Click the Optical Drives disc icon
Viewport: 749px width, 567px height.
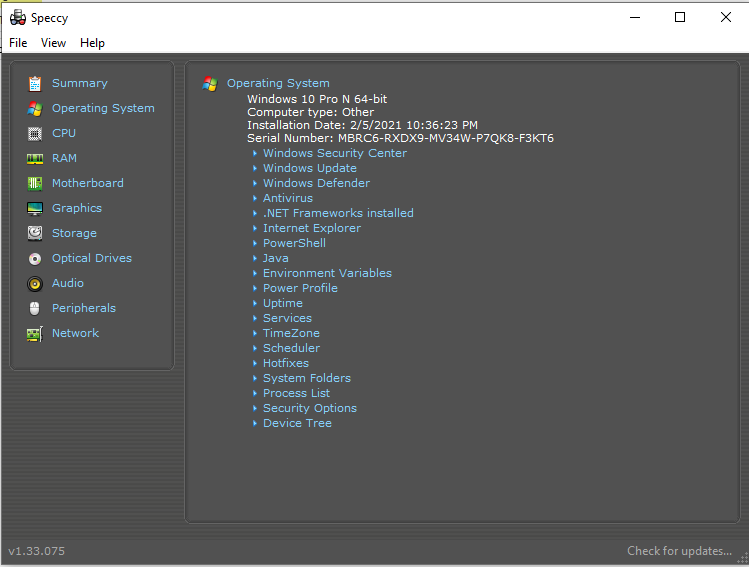pos(35,258)
